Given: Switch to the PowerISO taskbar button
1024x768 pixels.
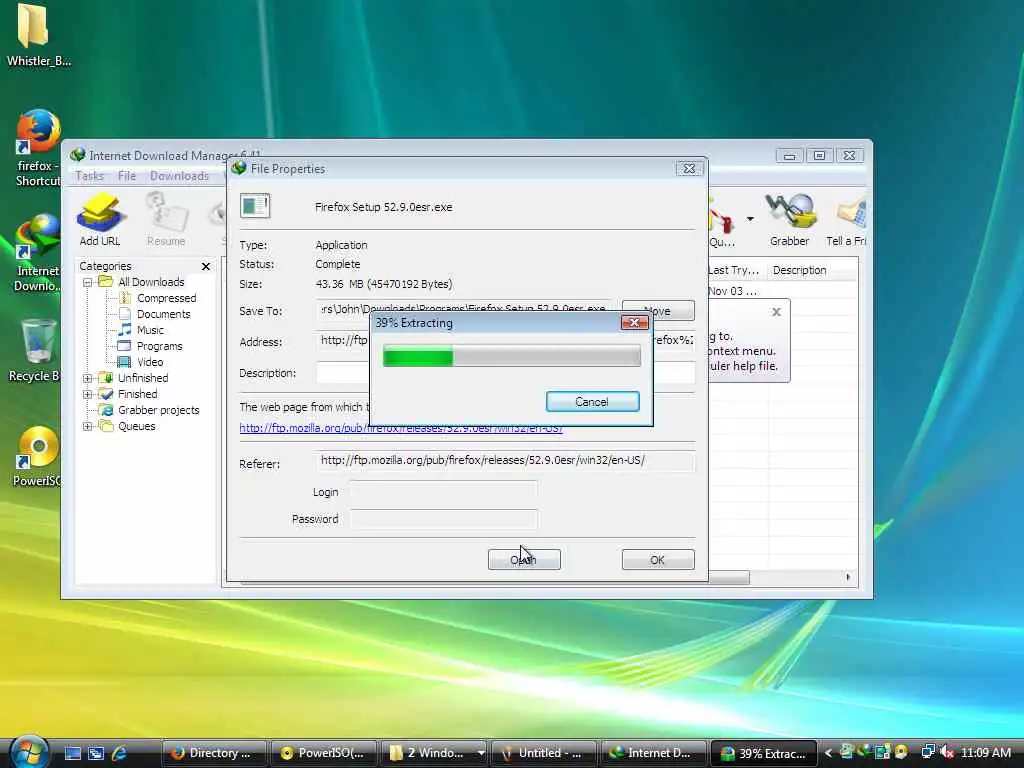Looking at the screenshot, I should (x=324, y=753).
